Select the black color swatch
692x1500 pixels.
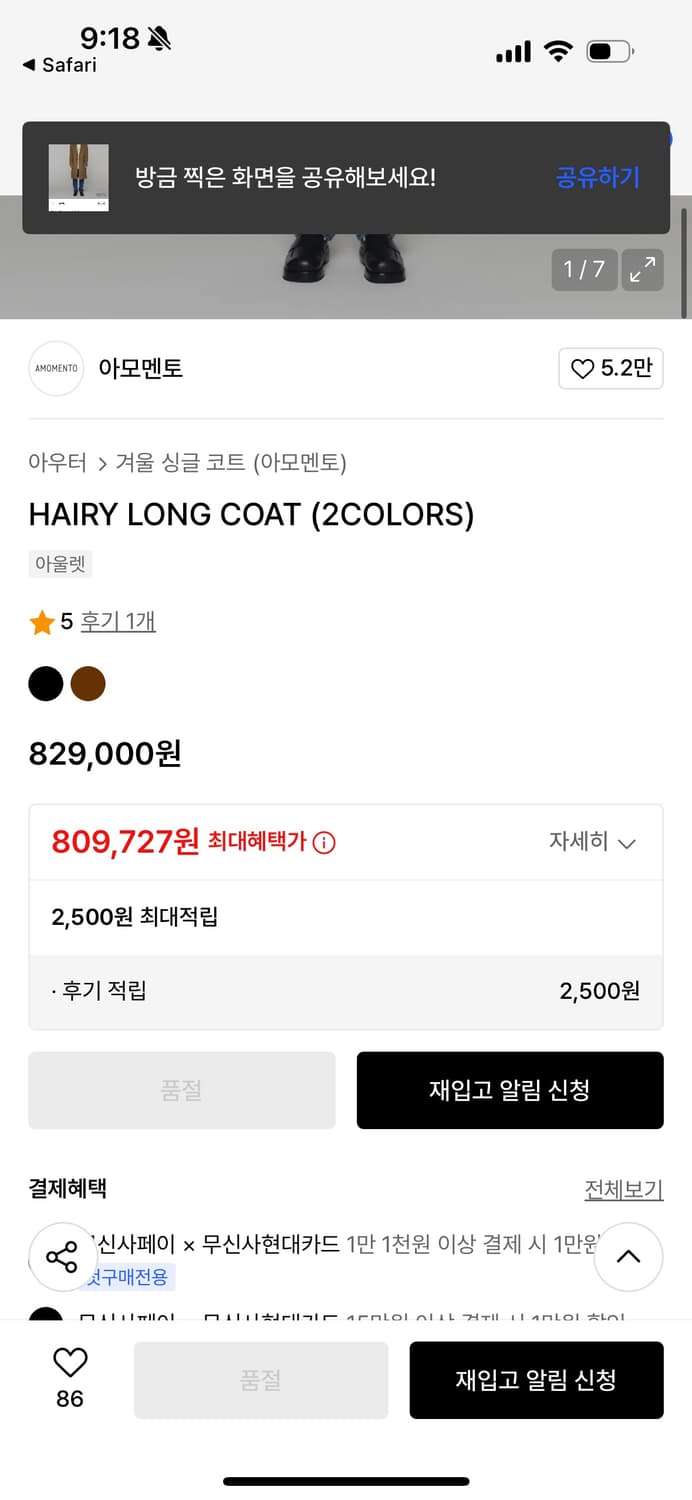[x=46, y=683]
